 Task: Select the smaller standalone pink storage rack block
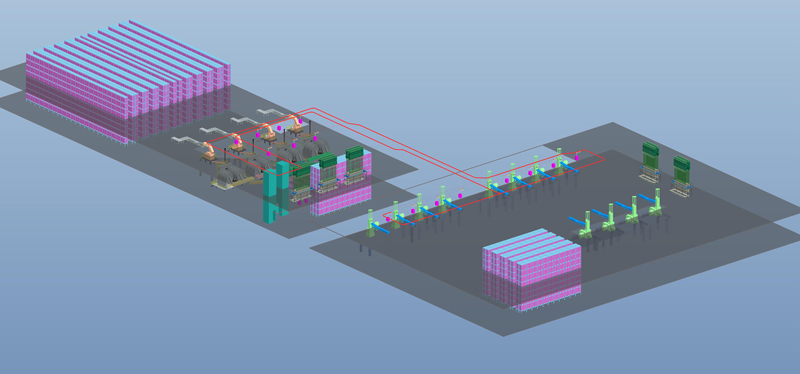point(532,270)
